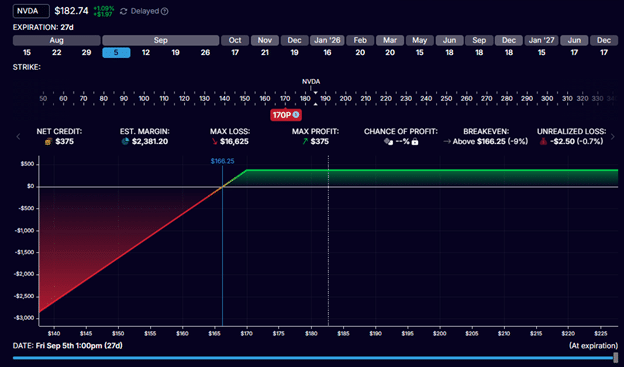
Task: Select the Nov month tab
Action: click(265, 40)
